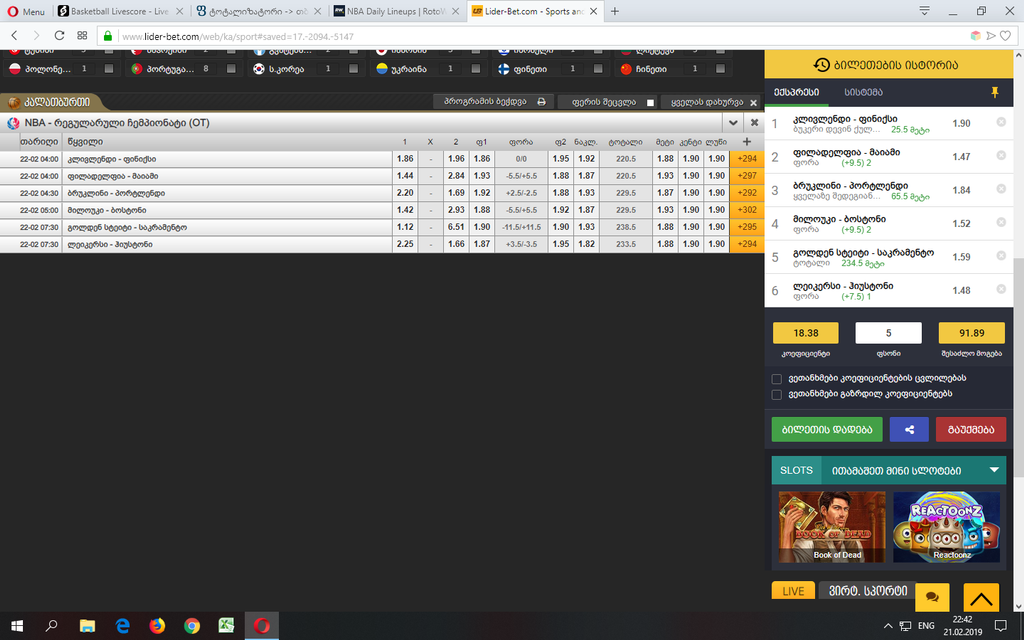Open the Reactoonz slot thumbnail
The height and width of the screenshot is (640, 1024).
946,526
